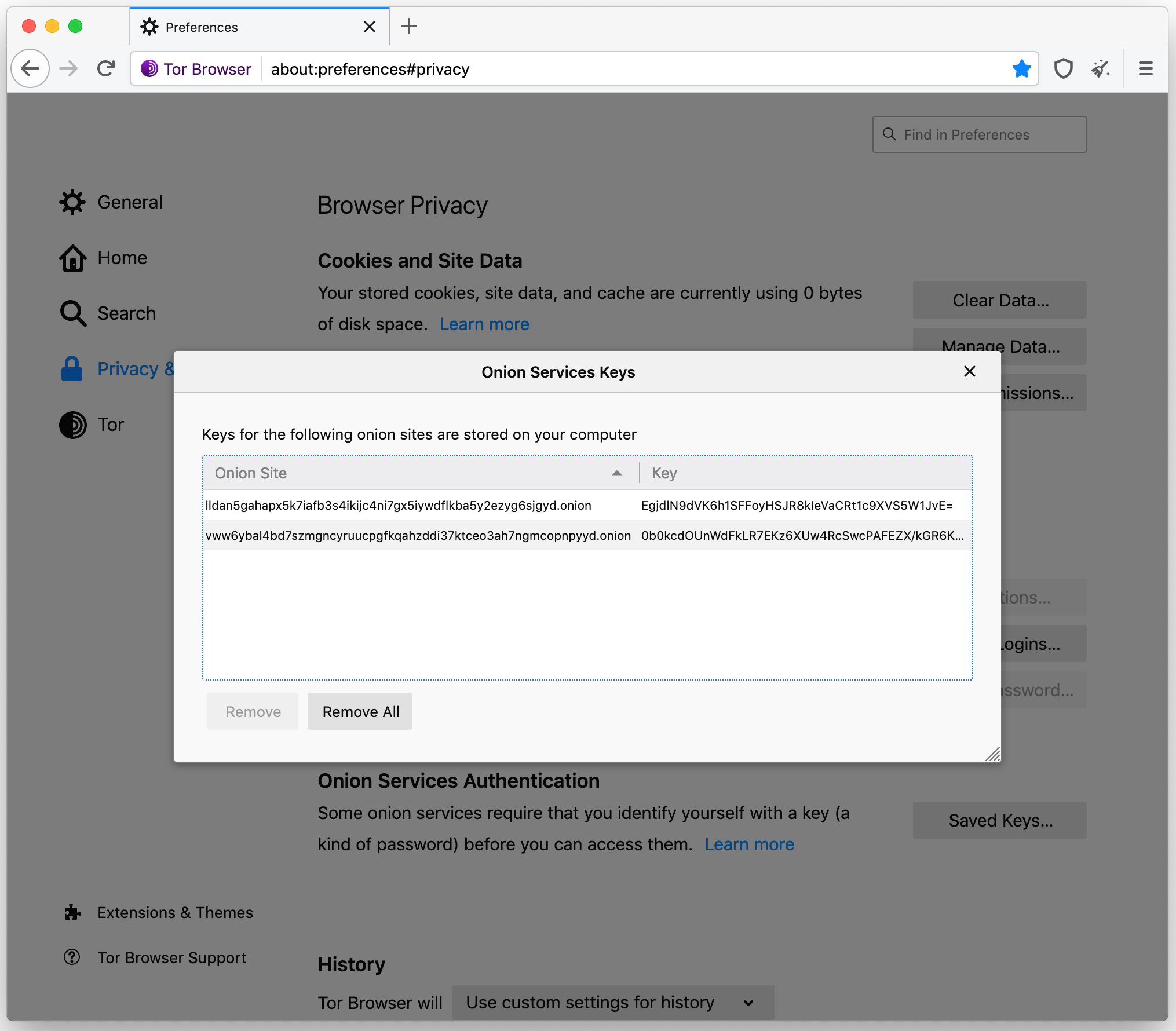This screenshot has width=1176, height=1031.
Task: Open General settings via the gear icon
Action: click(x=72, y=202)
